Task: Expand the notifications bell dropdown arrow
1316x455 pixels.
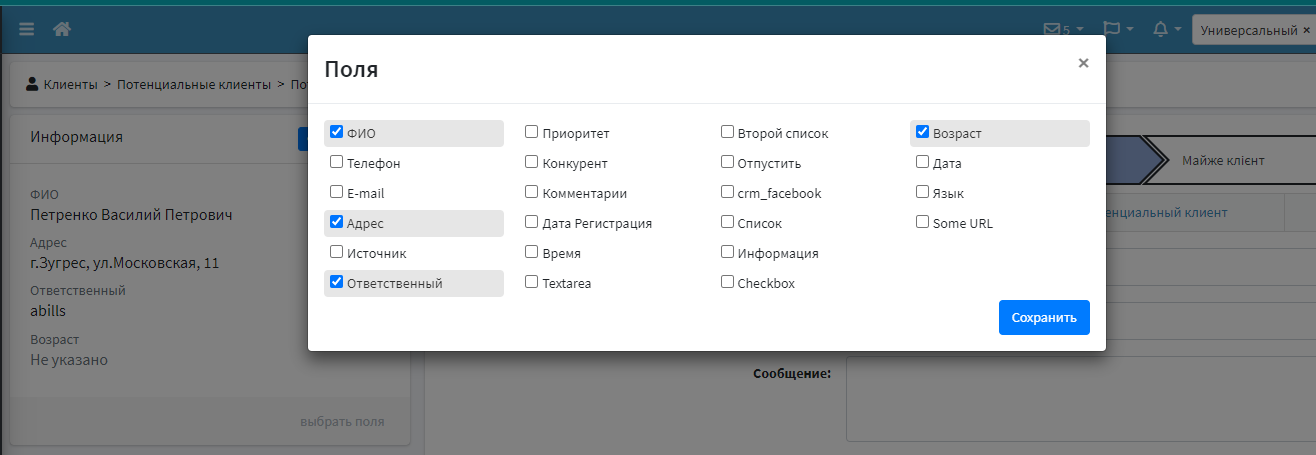Action: (x=1179, y=30)
